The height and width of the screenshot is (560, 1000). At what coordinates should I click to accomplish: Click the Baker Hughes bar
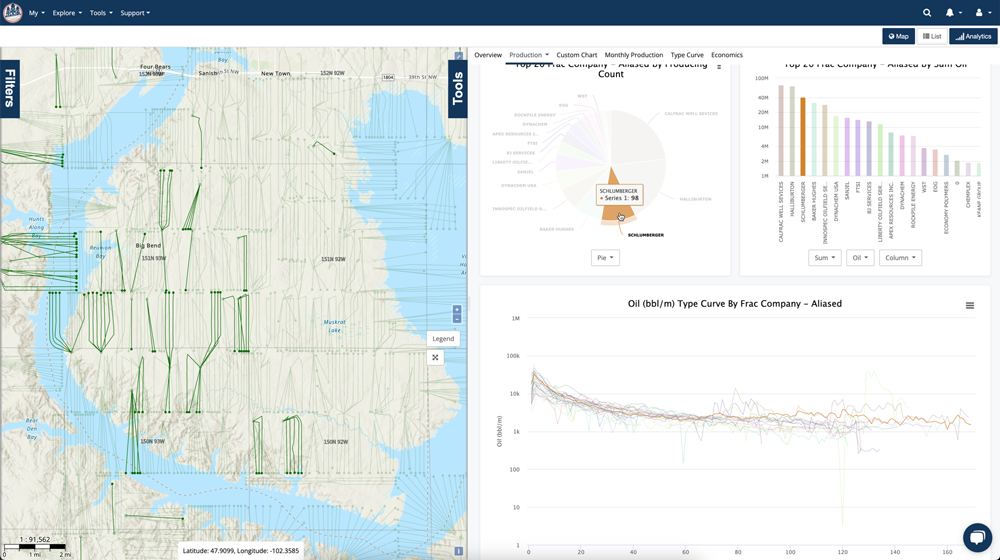pyautogui.click(x=814, y=140)
